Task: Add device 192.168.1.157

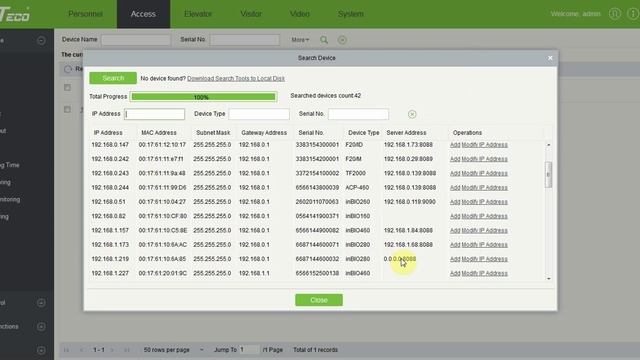Action: pos(455,231)
